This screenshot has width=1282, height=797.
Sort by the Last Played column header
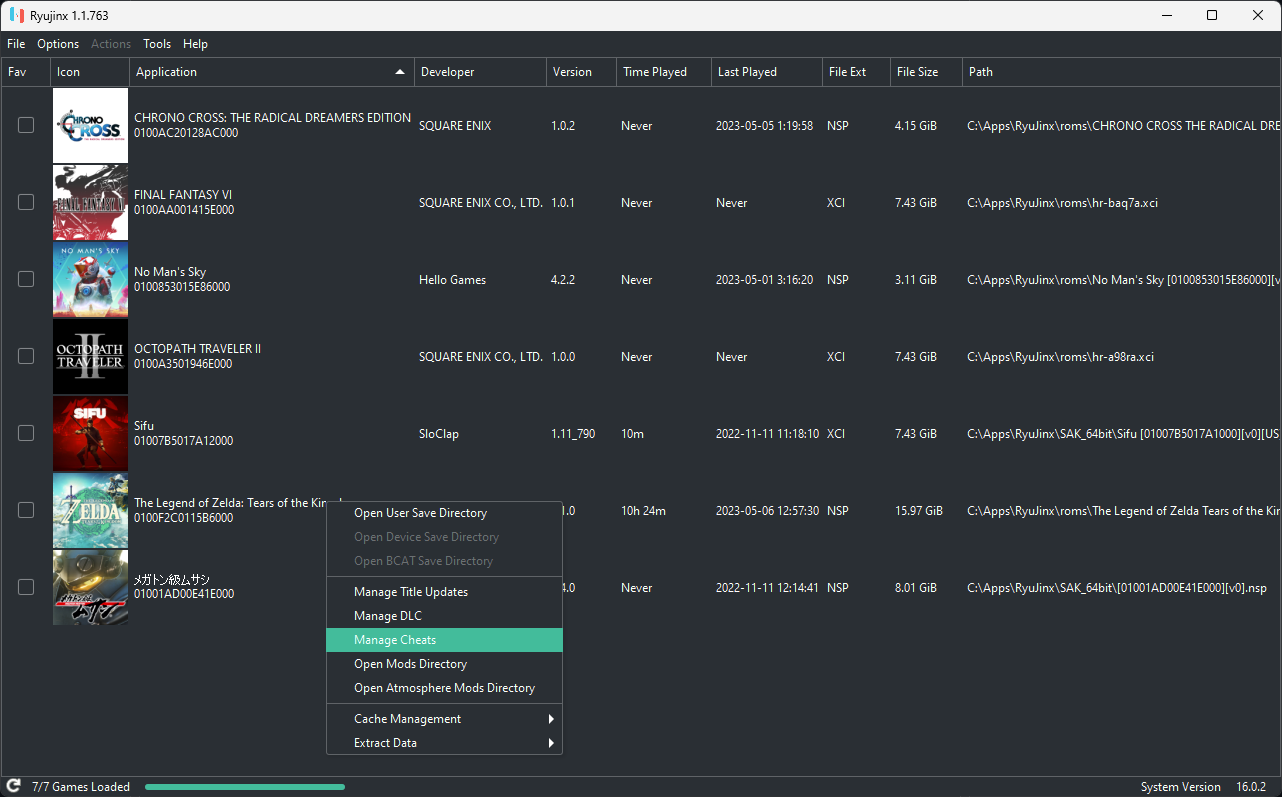[x=767, y=72]
